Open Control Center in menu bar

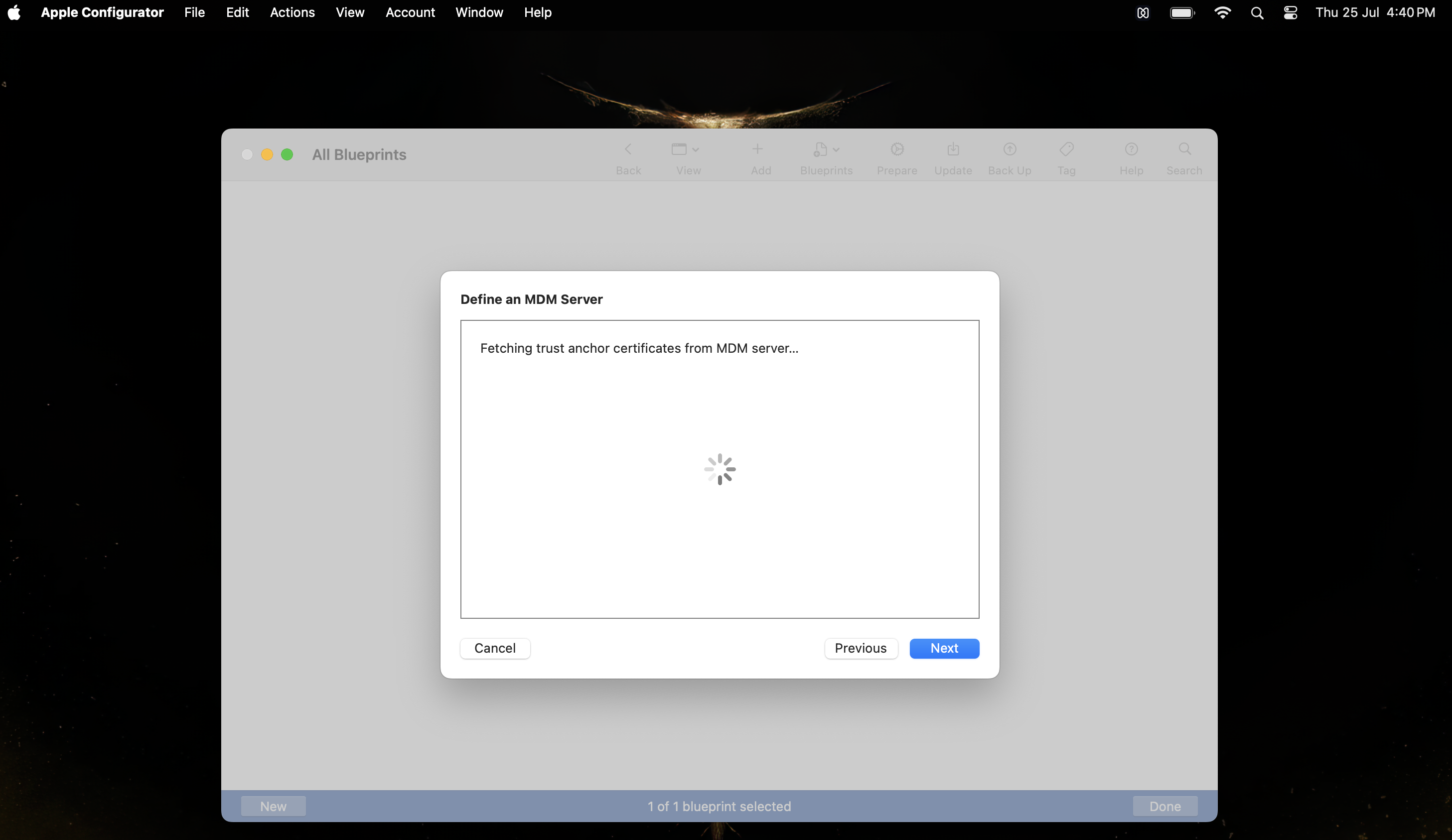(x=1290, y=12)
